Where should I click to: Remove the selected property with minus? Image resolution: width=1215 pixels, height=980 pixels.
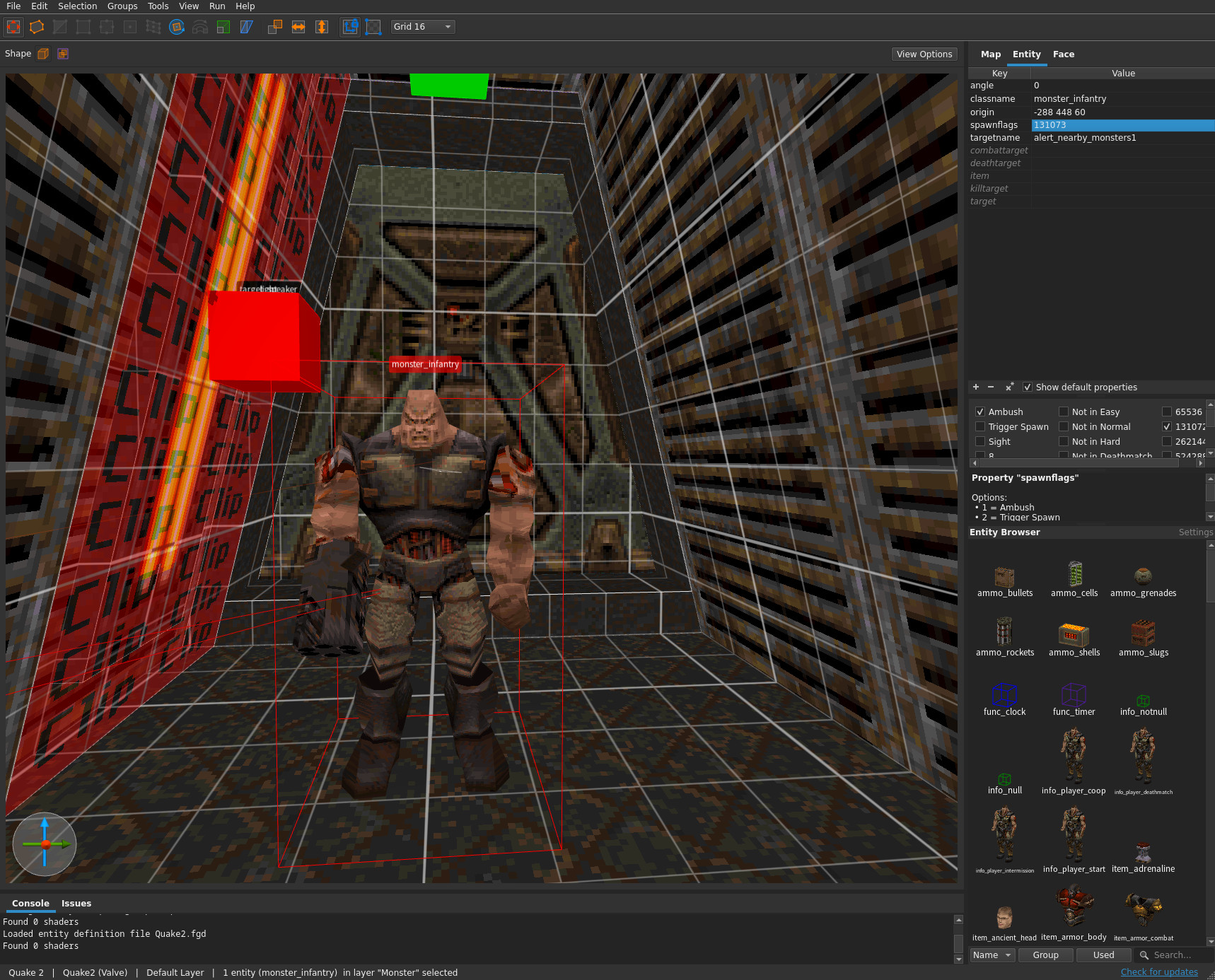coord(991,387)
